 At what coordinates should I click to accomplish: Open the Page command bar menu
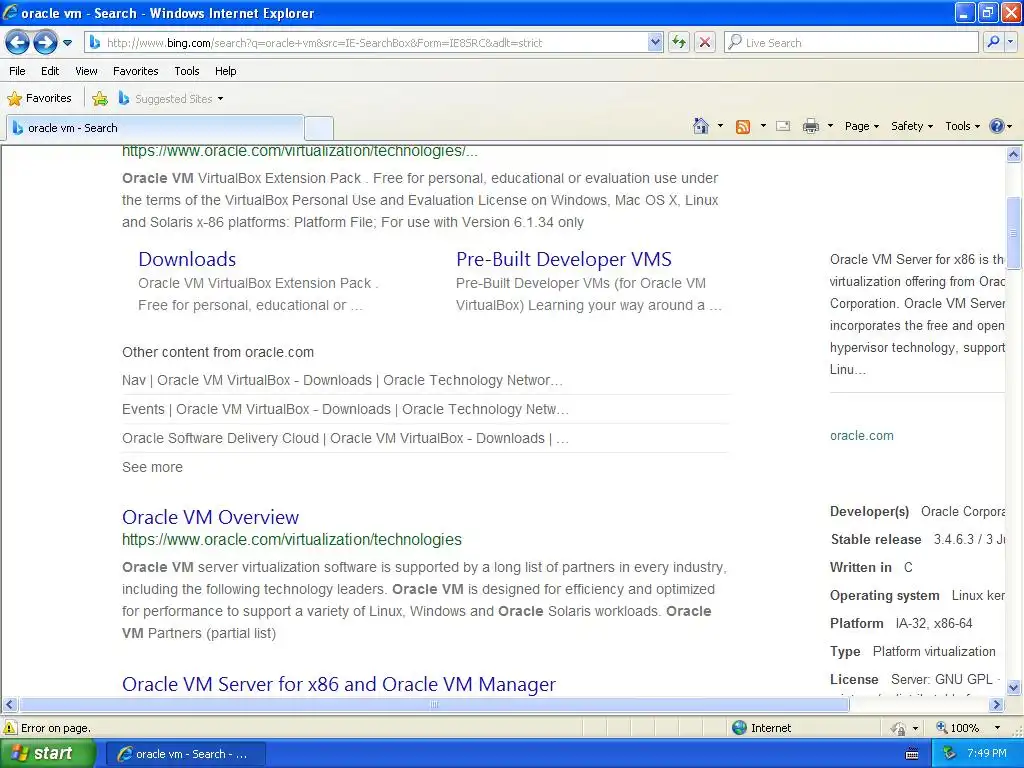click(x=861, y=126)
